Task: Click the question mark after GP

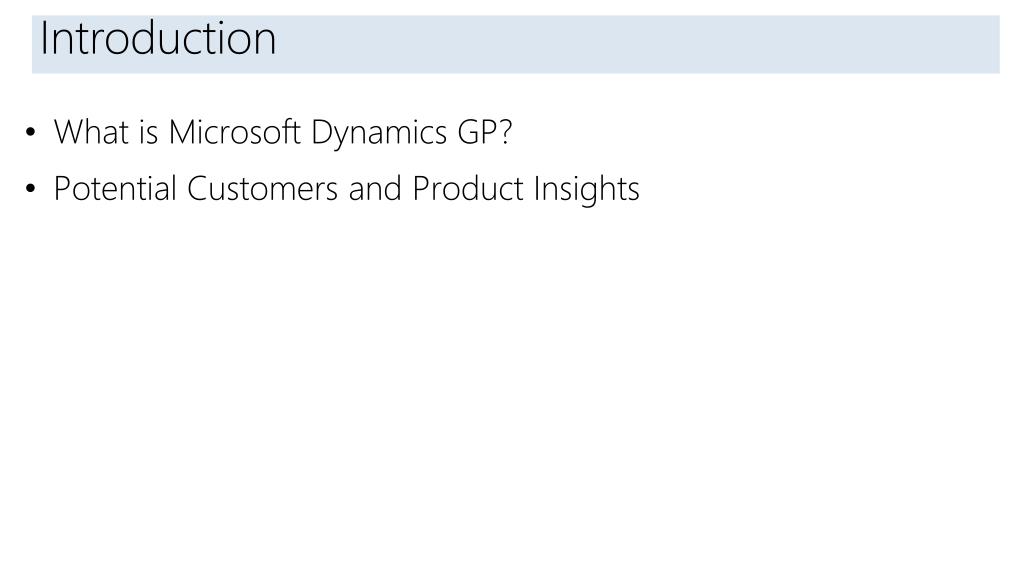Action: [505, 132]
